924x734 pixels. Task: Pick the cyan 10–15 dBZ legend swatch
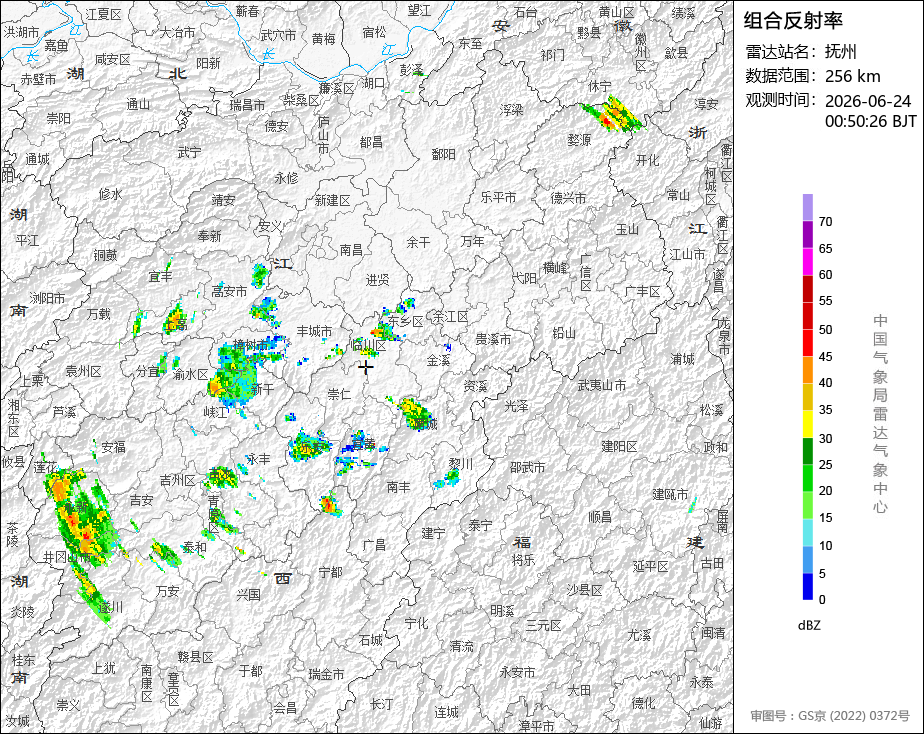(x=807, y=532)
